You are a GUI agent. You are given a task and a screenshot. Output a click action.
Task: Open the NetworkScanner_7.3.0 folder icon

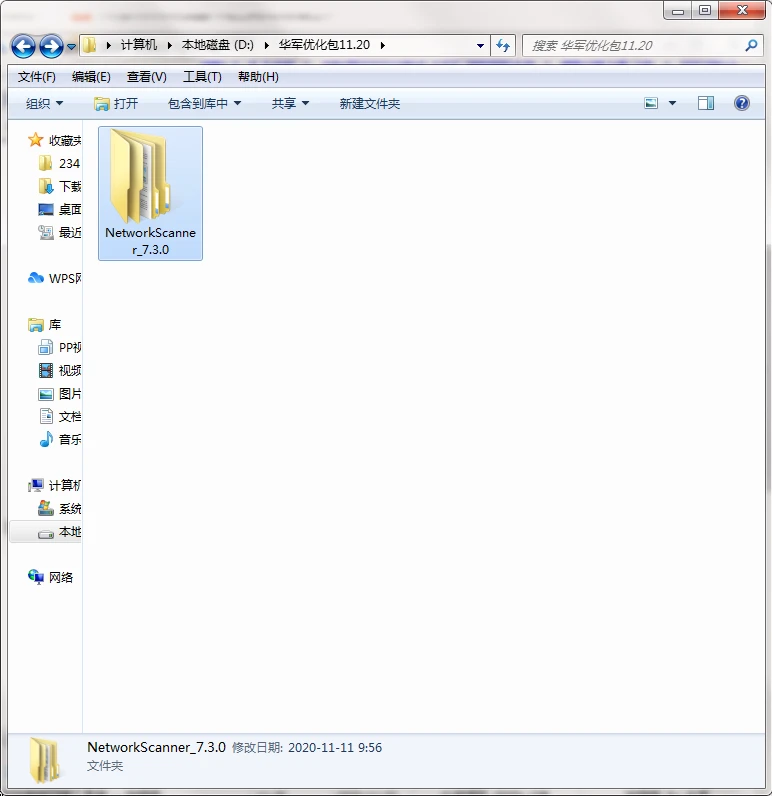click(141, 178)
